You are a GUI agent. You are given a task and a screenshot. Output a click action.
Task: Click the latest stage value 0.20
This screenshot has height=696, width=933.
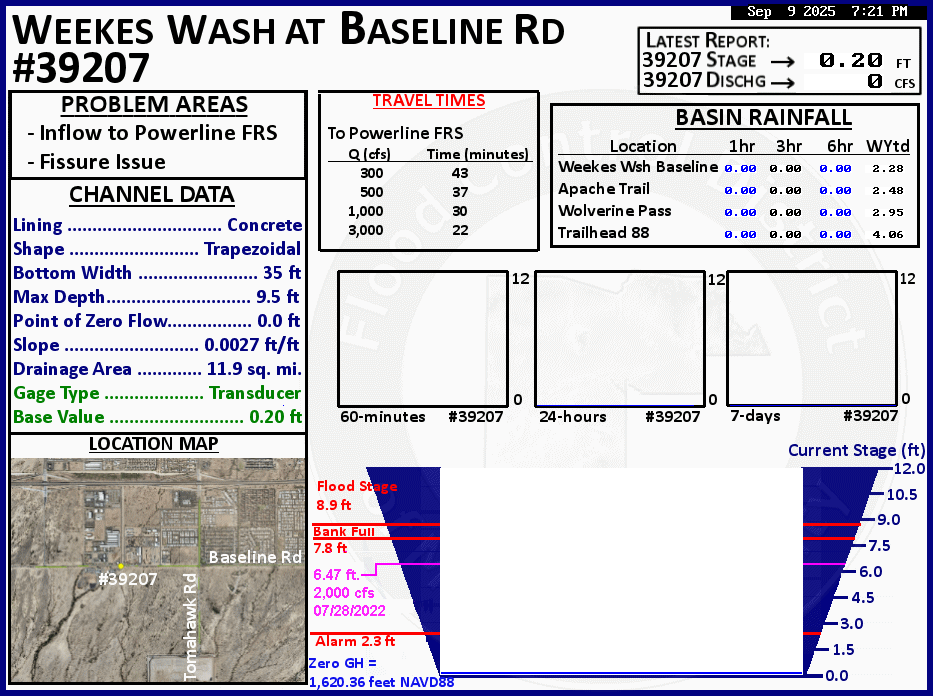(850, 60)
